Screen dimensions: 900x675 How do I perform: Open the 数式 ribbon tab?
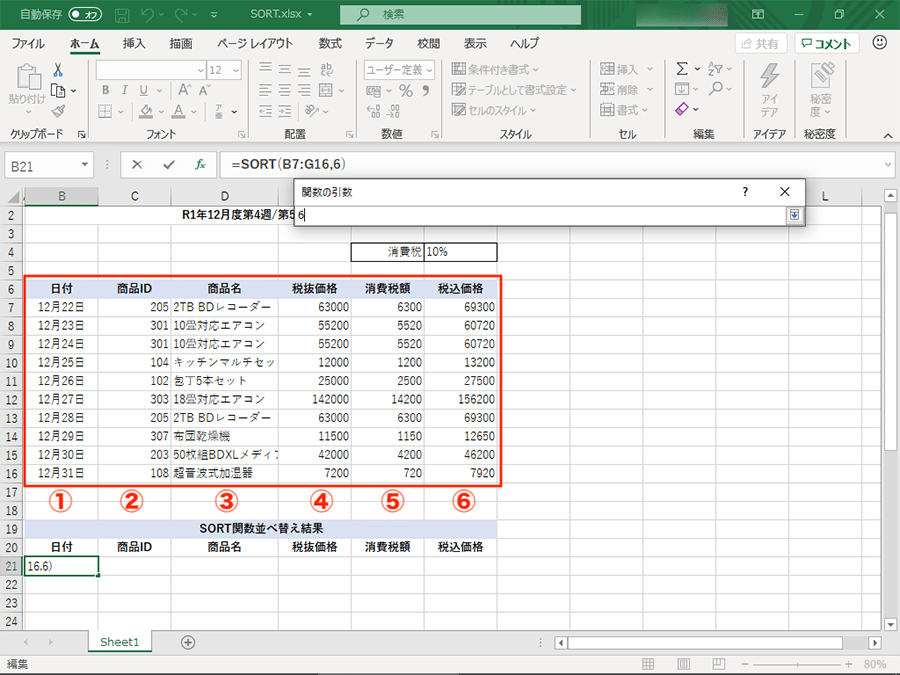click(x=330, y=44)
